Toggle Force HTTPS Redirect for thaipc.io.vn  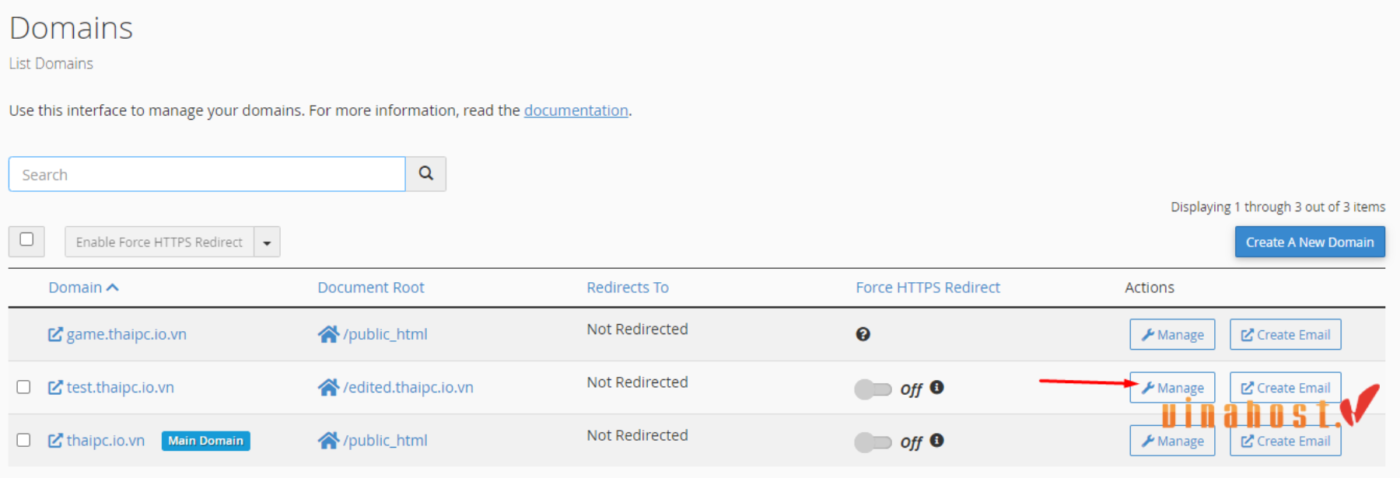click(x=873, y=442)
